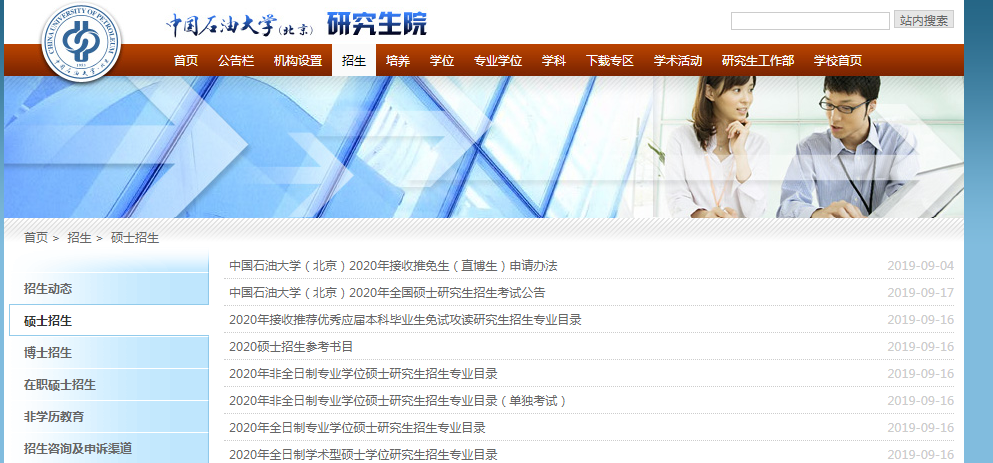Open 招生动态 in the left sidebar
993x463 pixels.
(x=48, y=289)
